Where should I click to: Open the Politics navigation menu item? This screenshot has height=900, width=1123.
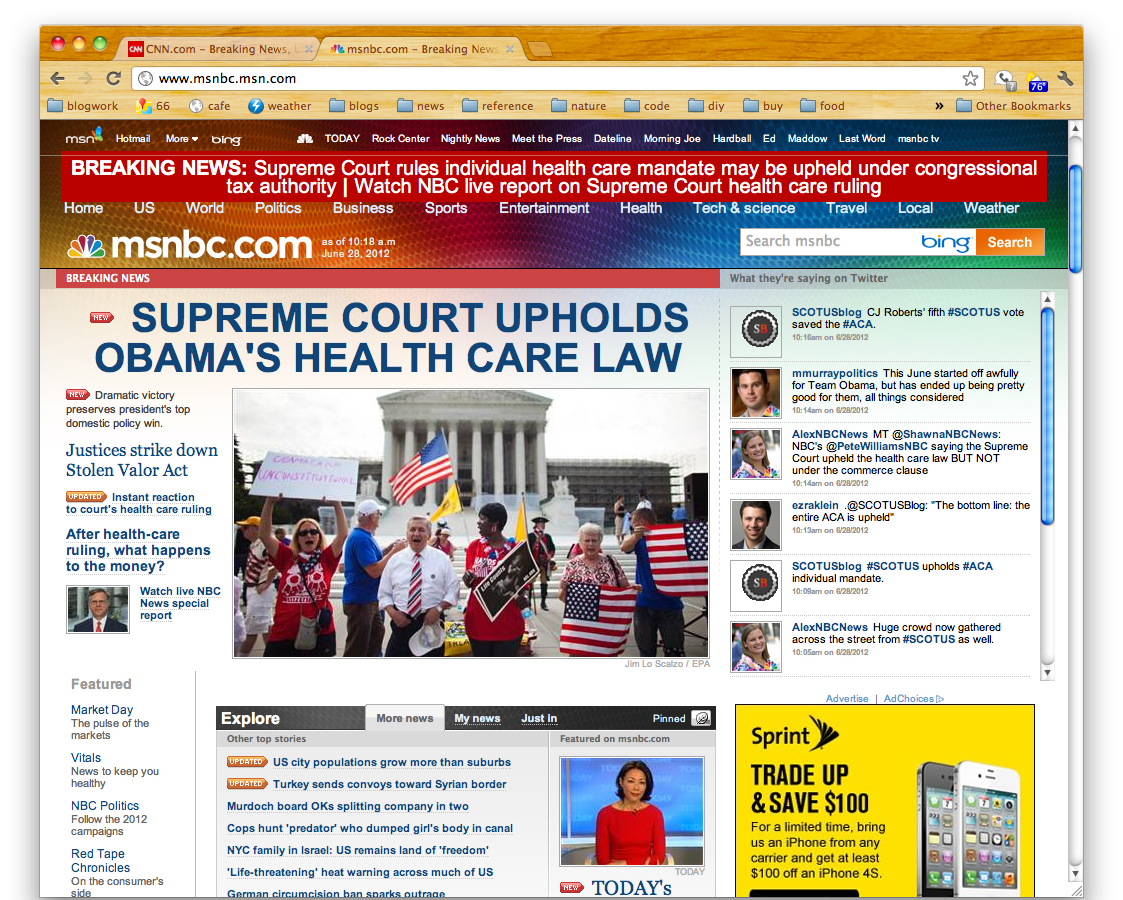point(277,208)
